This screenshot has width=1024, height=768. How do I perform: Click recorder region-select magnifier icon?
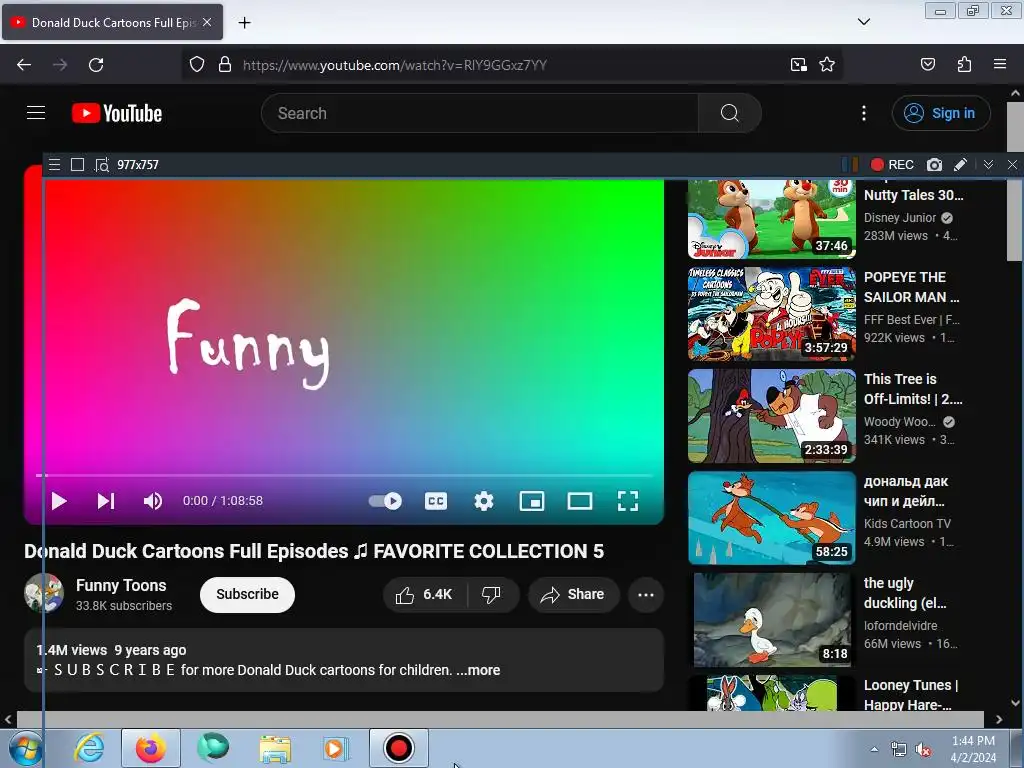pyautogui.click(x=101, y=165)
